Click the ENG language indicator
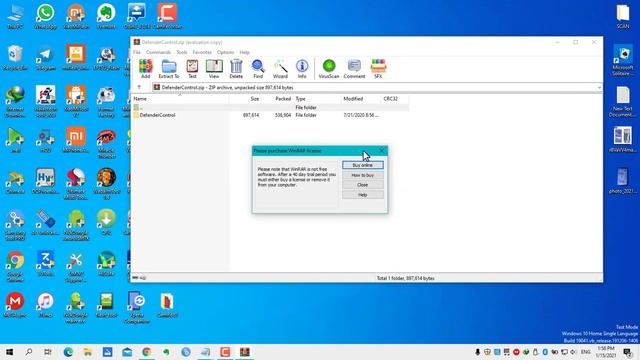 coord(586,352)
